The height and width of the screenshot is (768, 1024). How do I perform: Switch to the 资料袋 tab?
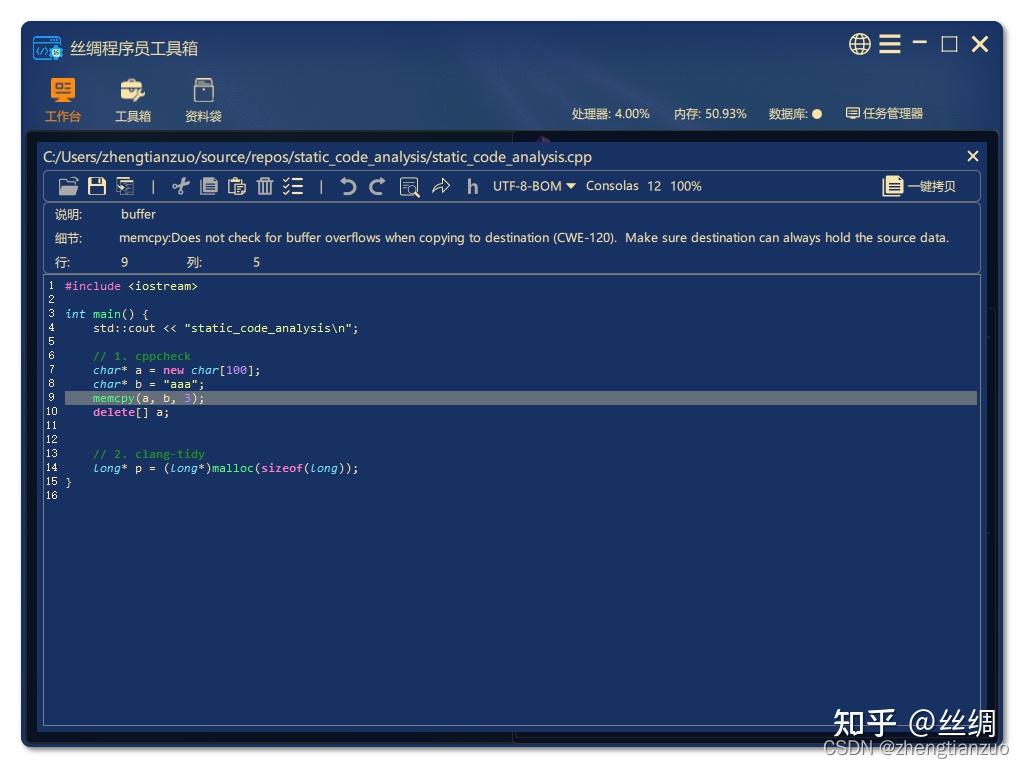point(203,100)
